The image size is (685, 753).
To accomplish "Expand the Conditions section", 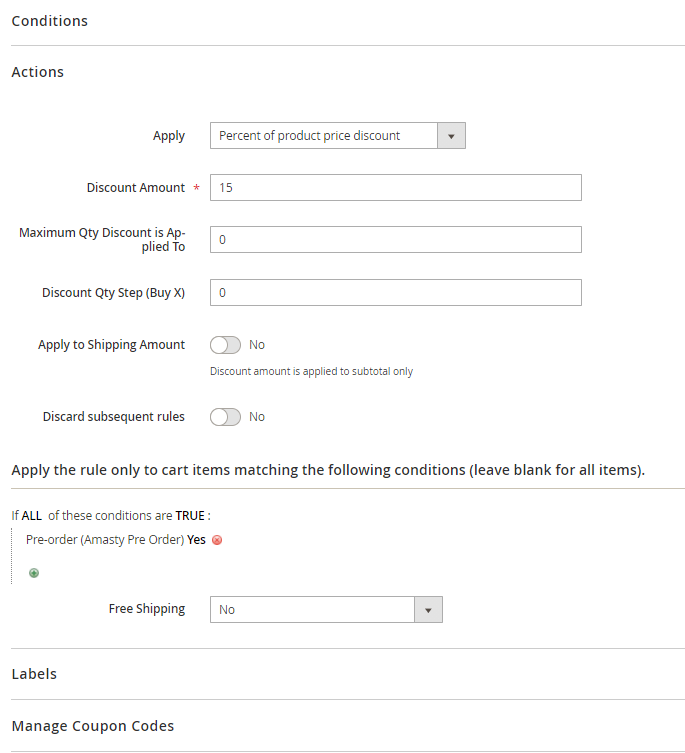I will (50, 21).
